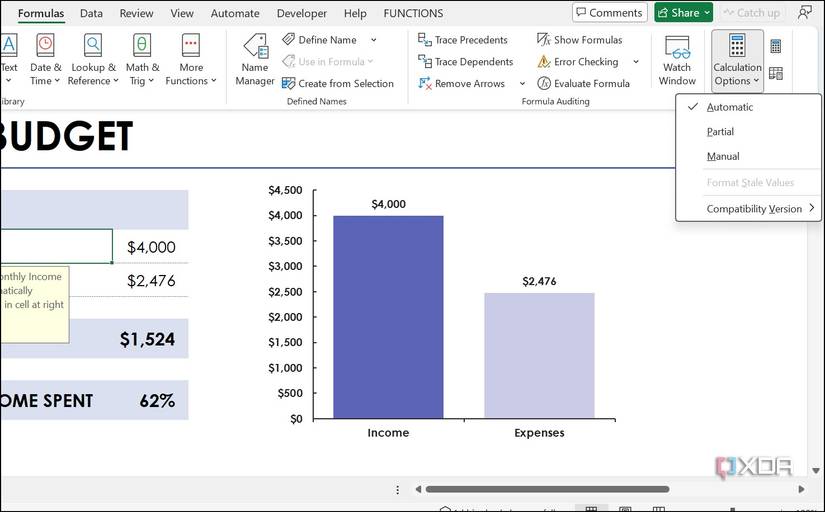Open the Developer tab
This screenshot has height=512, width=825.
[301, 13]
